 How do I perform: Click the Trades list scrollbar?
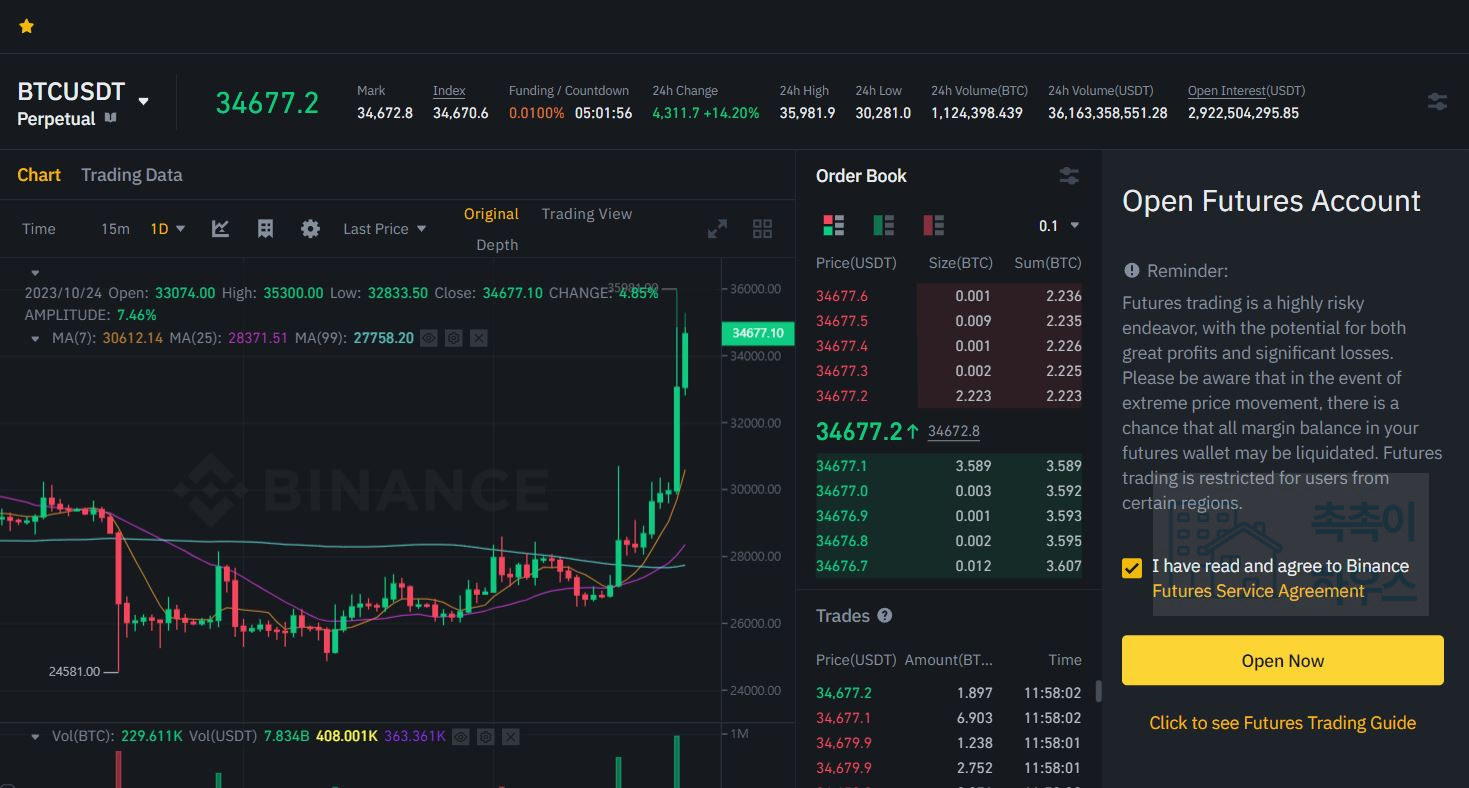pos(1098,692)
